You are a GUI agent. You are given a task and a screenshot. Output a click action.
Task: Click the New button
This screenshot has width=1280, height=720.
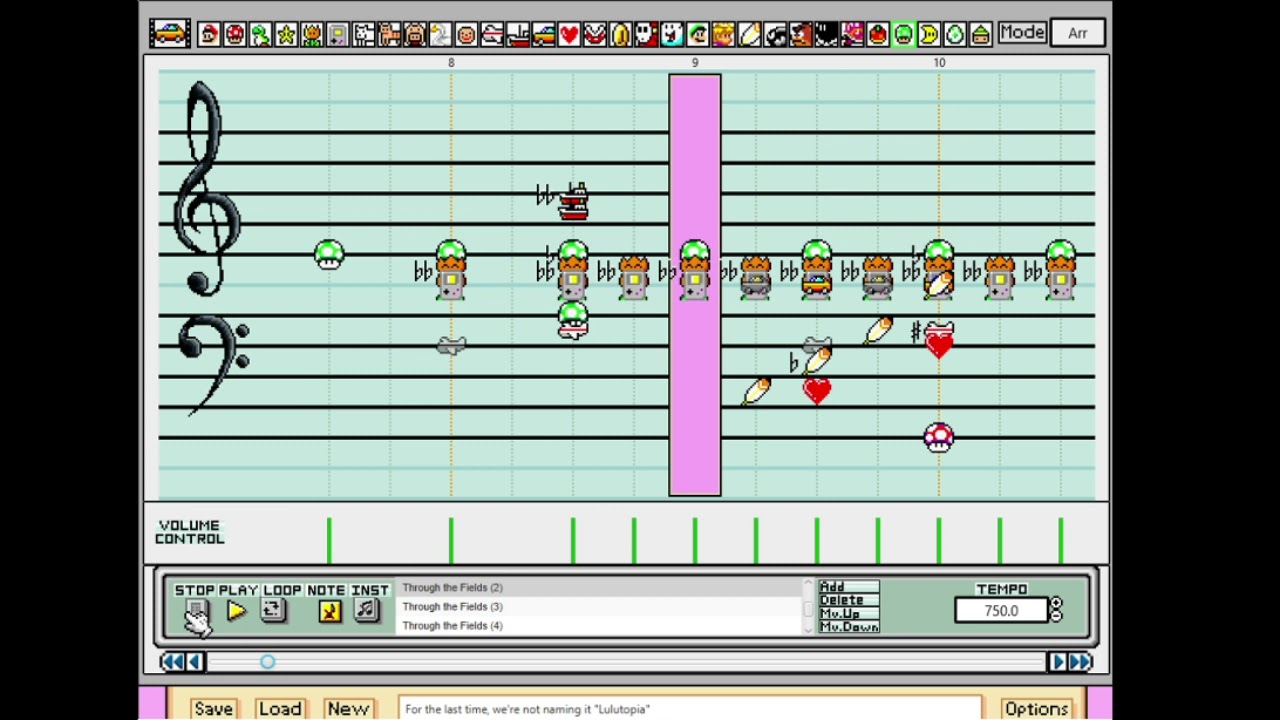pyautogui.click(x=348, y=708)
